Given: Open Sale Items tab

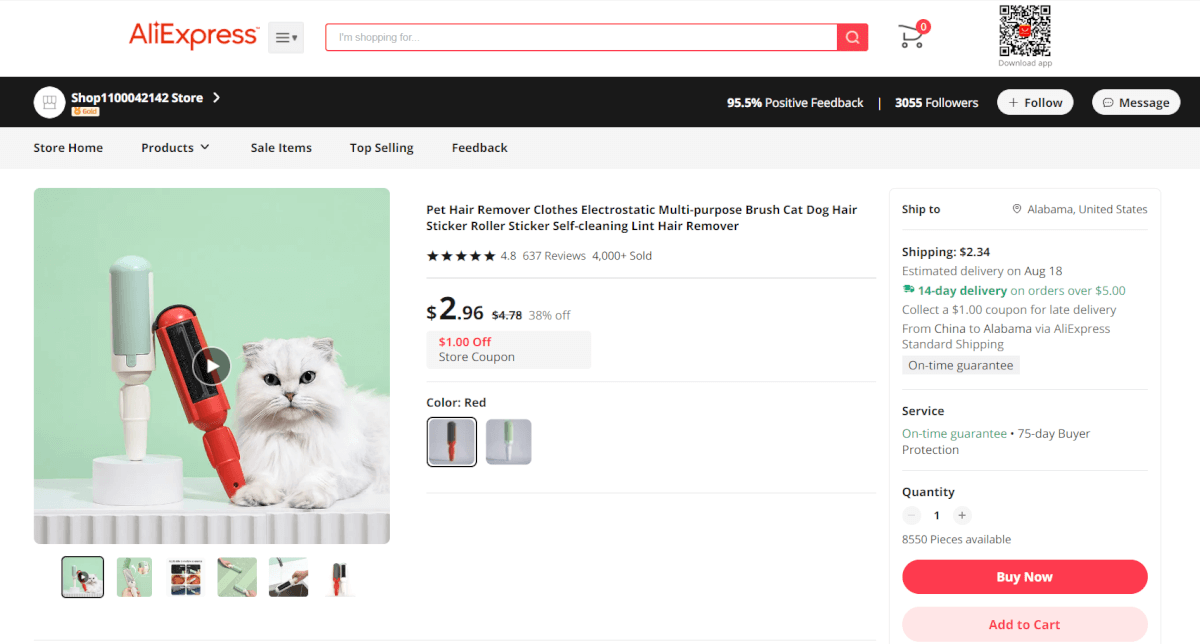Looking at the screenshot, I should tap(281, 147).
